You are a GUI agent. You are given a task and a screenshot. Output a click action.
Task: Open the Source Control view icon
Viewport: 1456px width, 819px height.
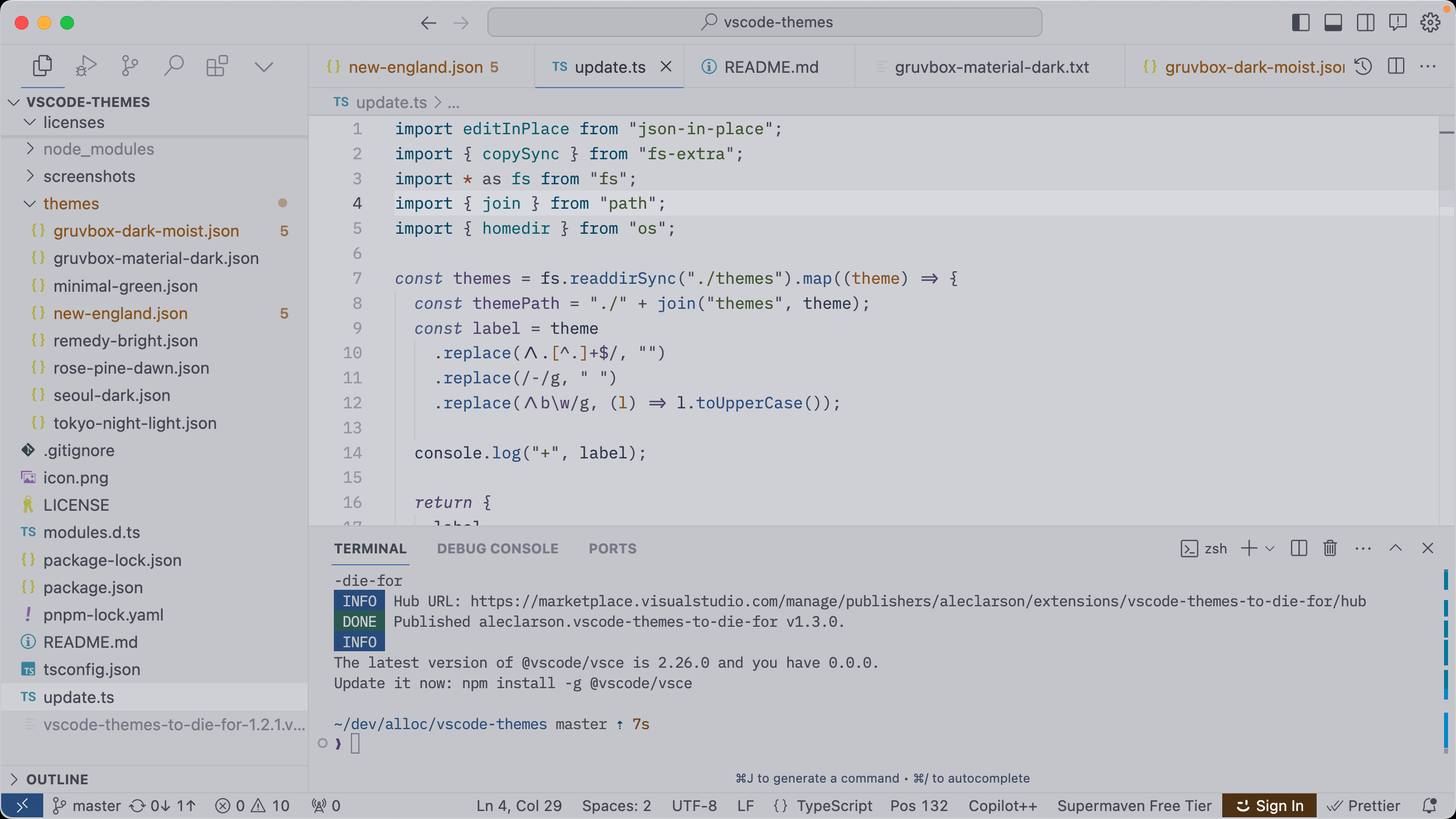[130, 67]
